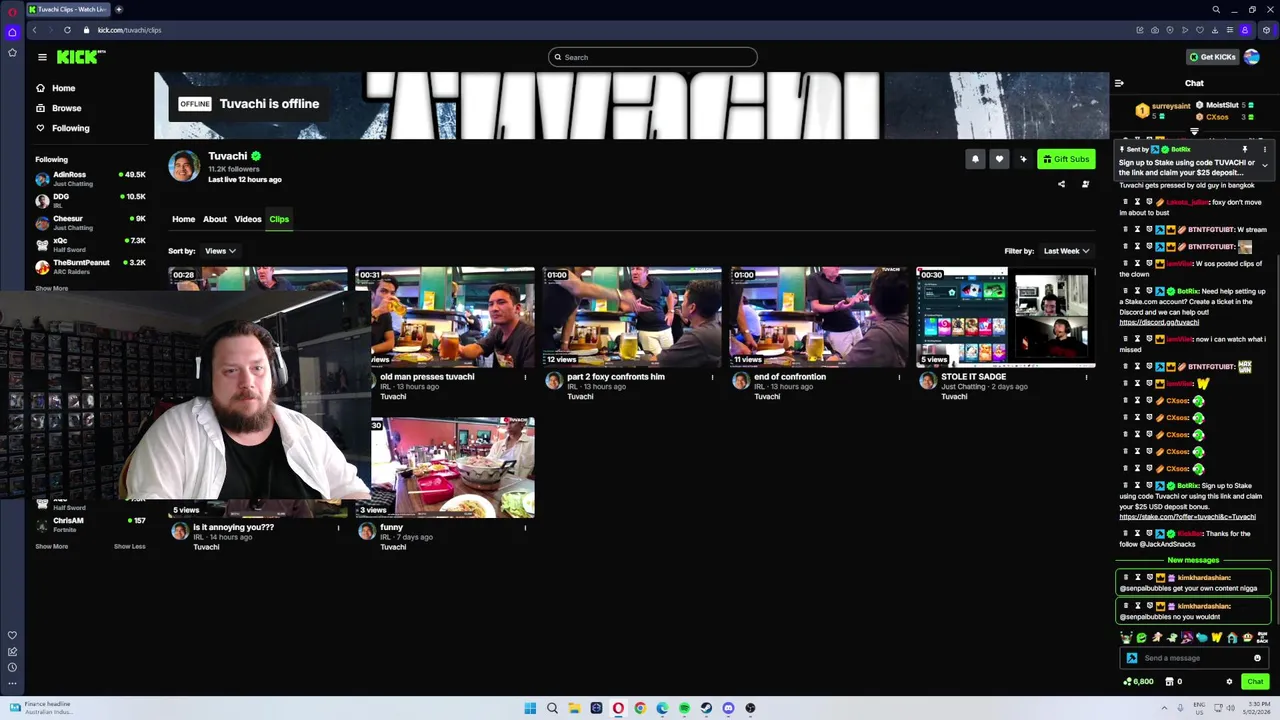
Task: Play the 'funny' clip thumbnail
Action: 452,467
